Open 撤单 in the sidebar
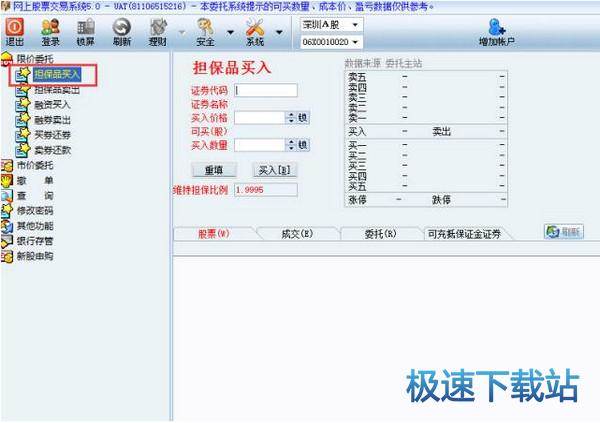600x423 pixels. [x=35, y=180]
